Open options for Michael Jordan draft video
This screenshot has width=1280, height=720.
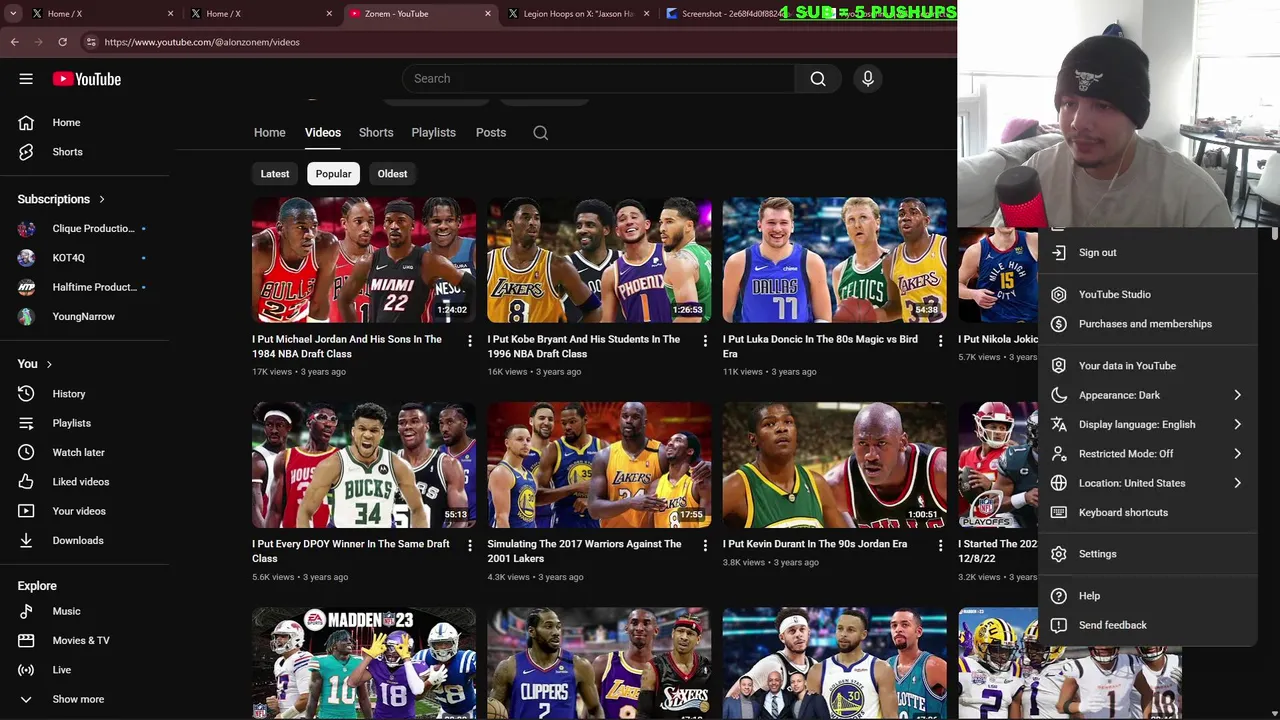[x=469, y=341]
